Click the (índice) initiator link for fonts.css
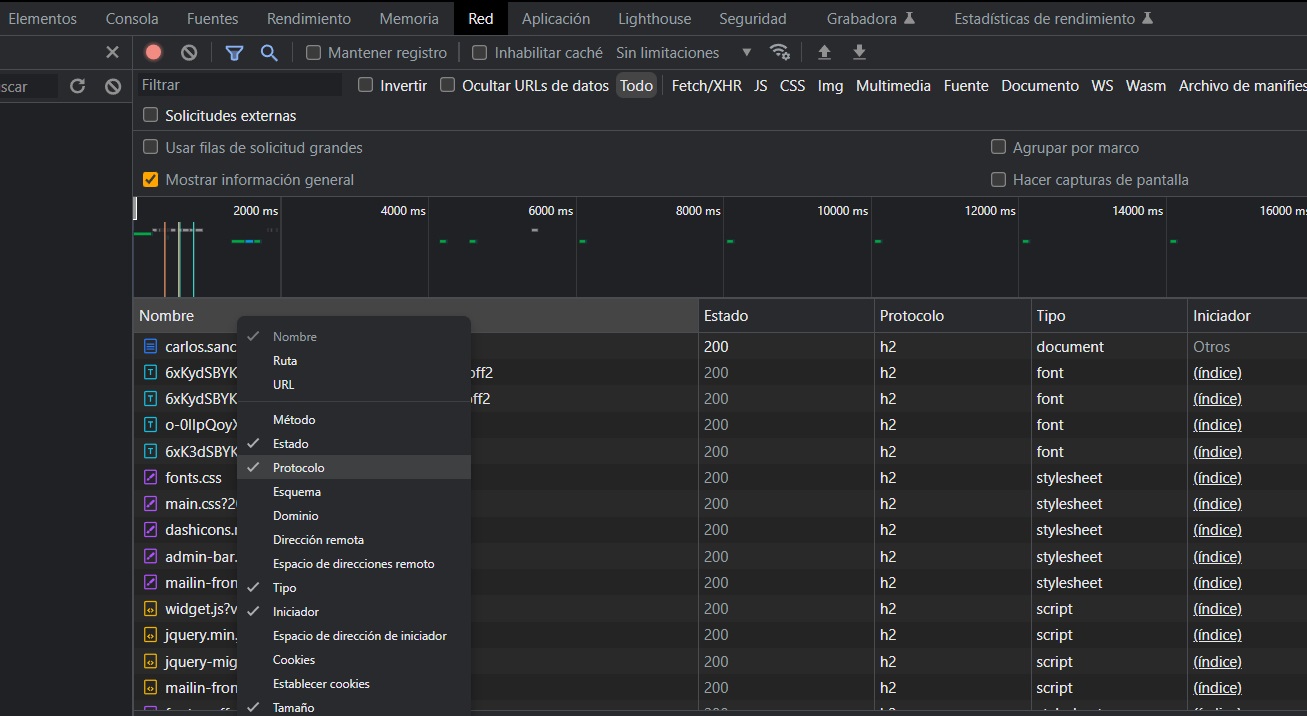Screen dimensions: 1307x716 tap(1217, 478)
